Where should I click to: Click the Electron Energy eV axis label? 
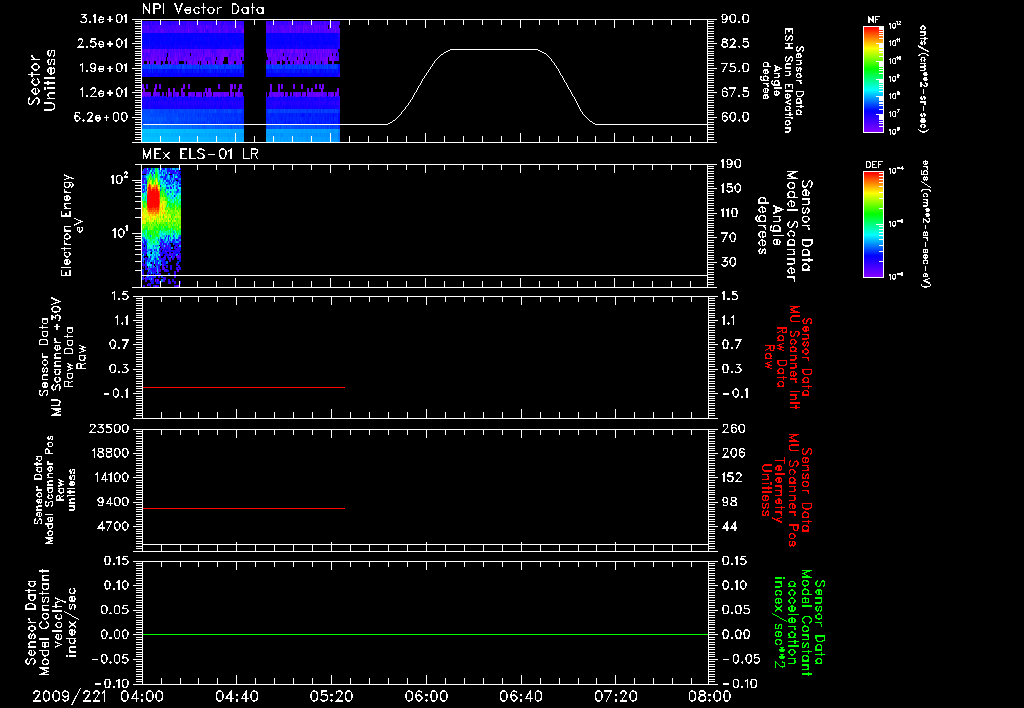point(72,225)
